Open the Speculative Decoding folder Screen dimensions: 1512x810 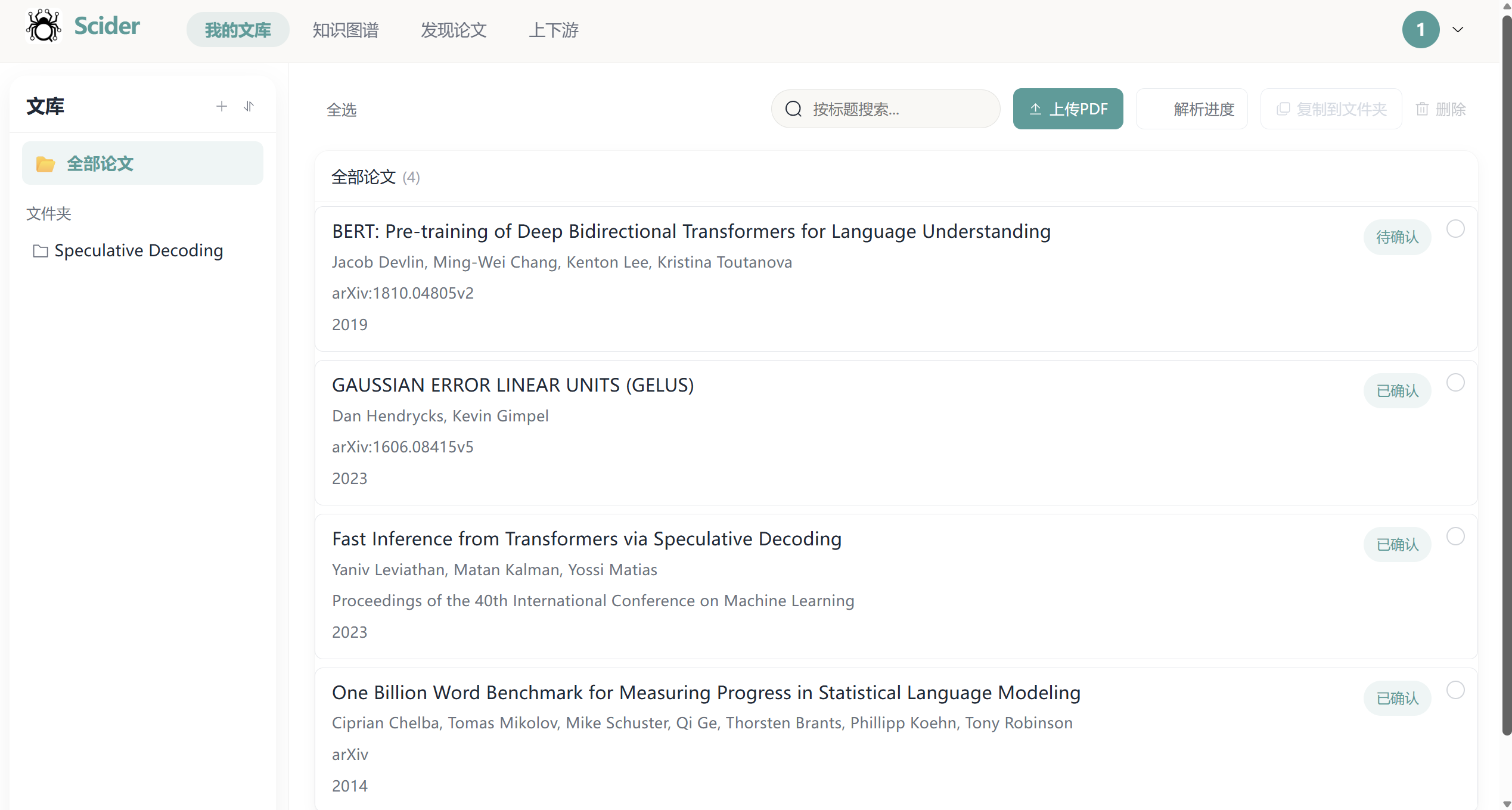click(128, 251)
